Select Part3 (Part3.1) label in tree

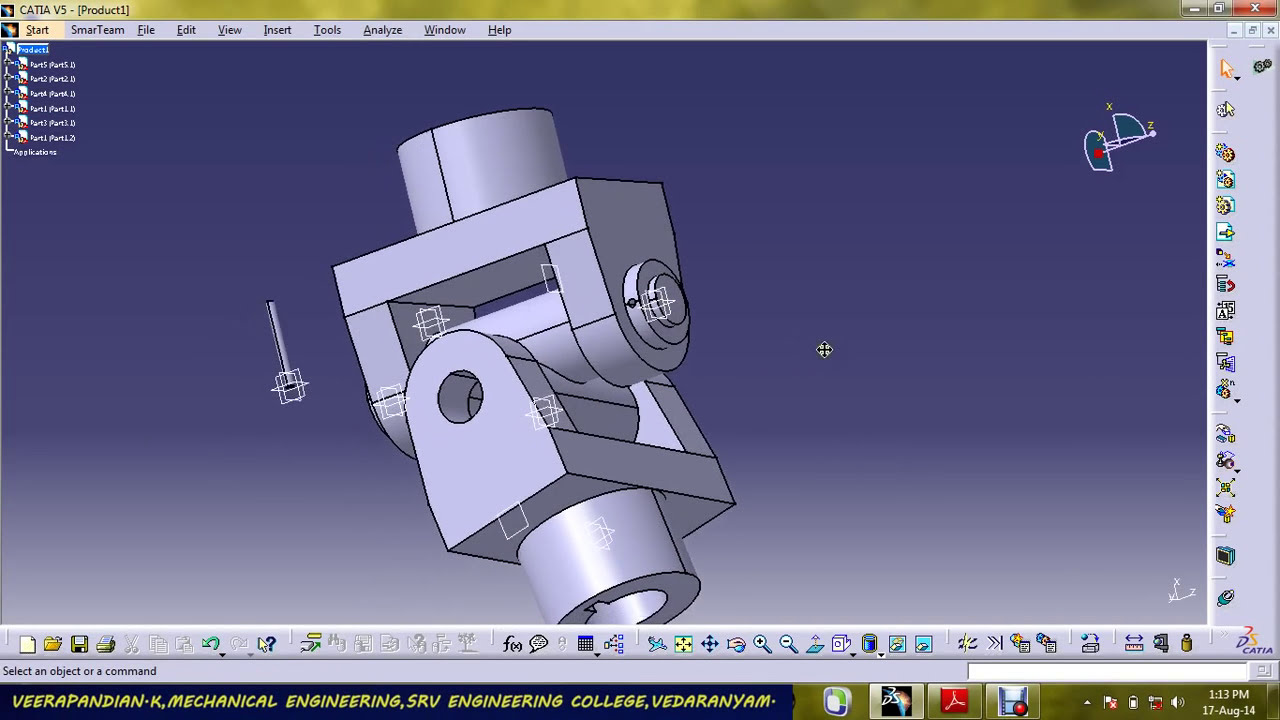point(52,123)
